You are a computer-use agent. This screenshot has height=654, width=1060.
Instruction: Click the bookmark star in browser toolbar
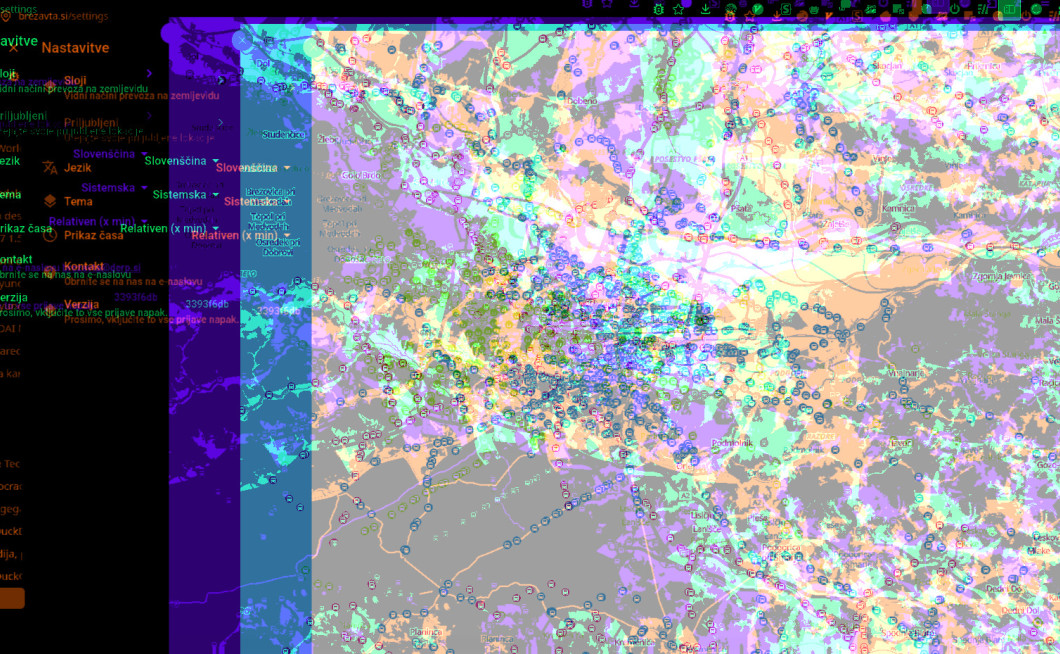point(679,9)
